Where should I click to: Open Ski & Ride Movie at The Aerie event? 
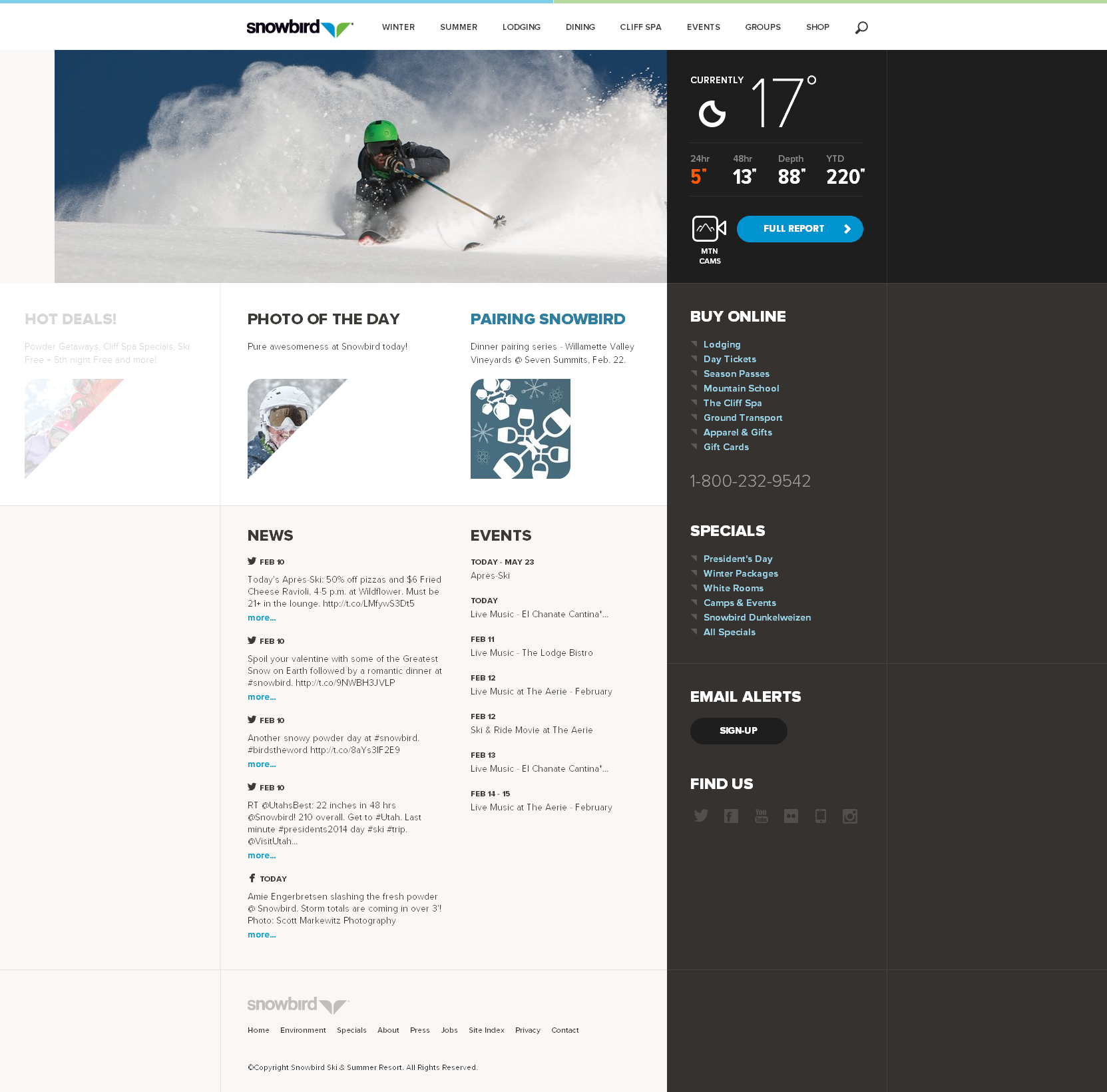[531, 730]
